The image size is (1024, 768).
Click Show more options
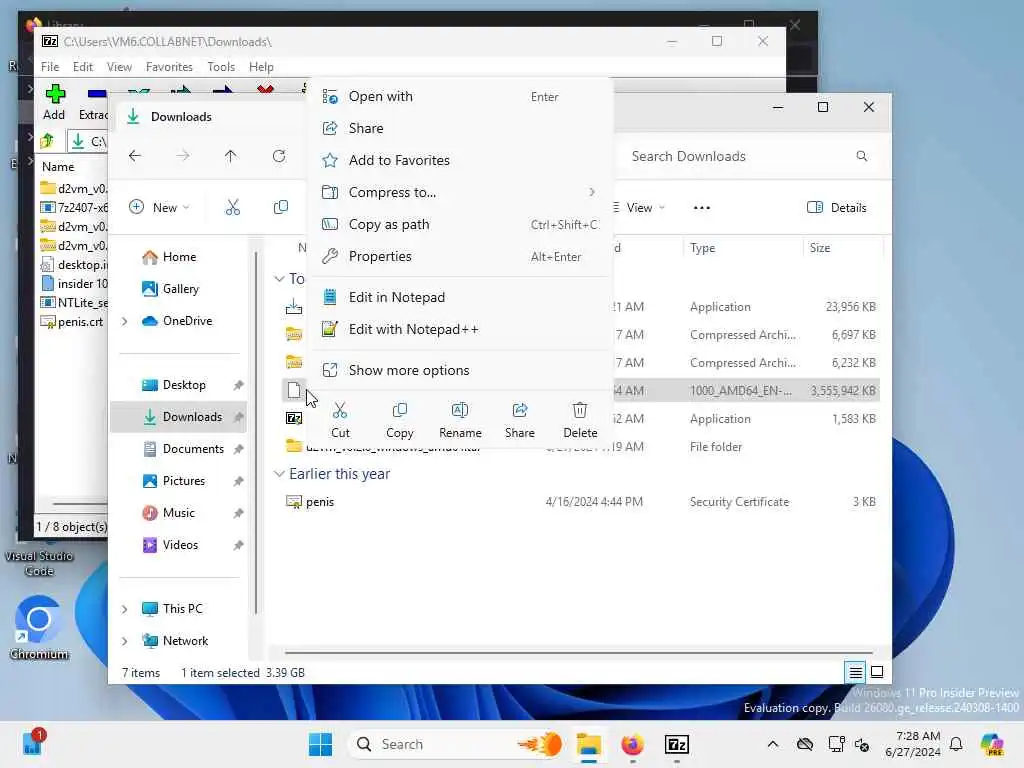tap(459, 370)
